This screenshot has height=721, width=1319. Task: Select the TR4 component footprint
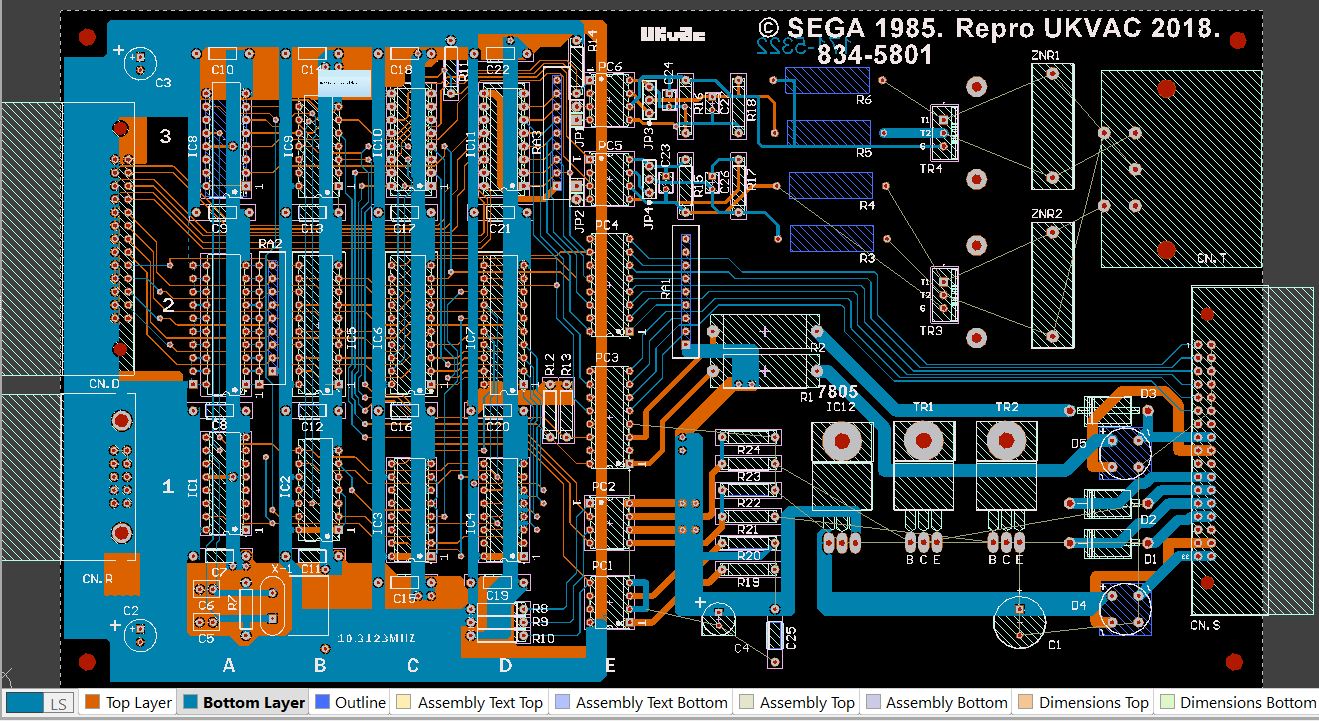tap(944, 132)
